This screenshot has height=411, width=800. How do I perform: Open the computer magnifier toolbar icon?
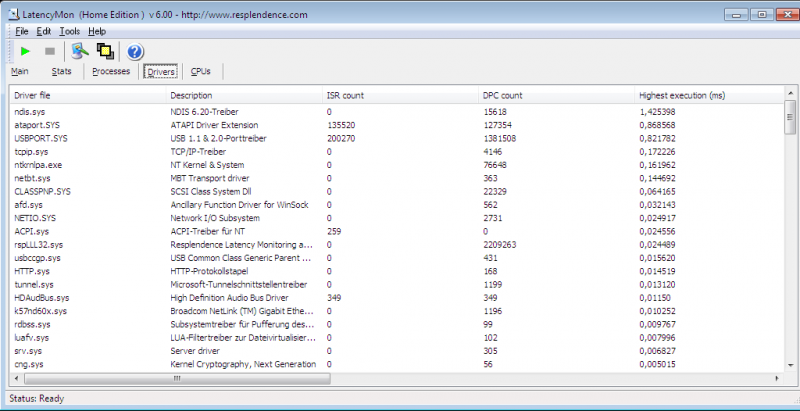coord(79,51)
